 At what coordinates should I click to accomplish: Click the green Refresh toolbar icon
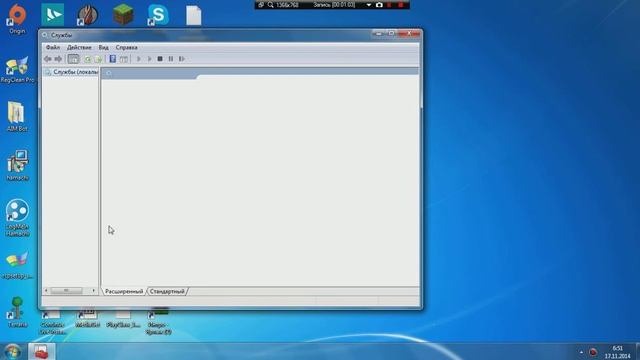coord(88,59)
